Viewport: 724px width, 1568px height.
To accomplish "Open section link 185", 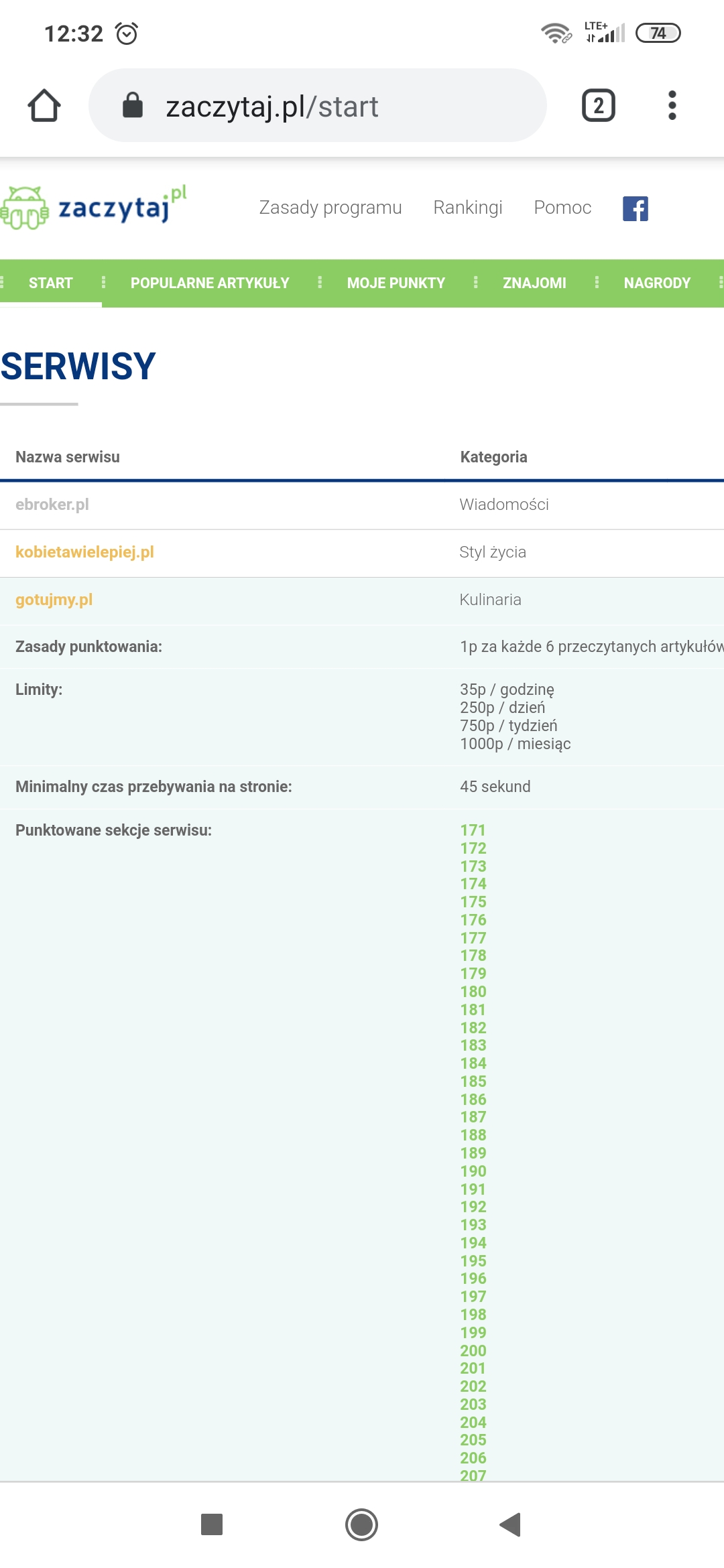I will [473, 1082].
